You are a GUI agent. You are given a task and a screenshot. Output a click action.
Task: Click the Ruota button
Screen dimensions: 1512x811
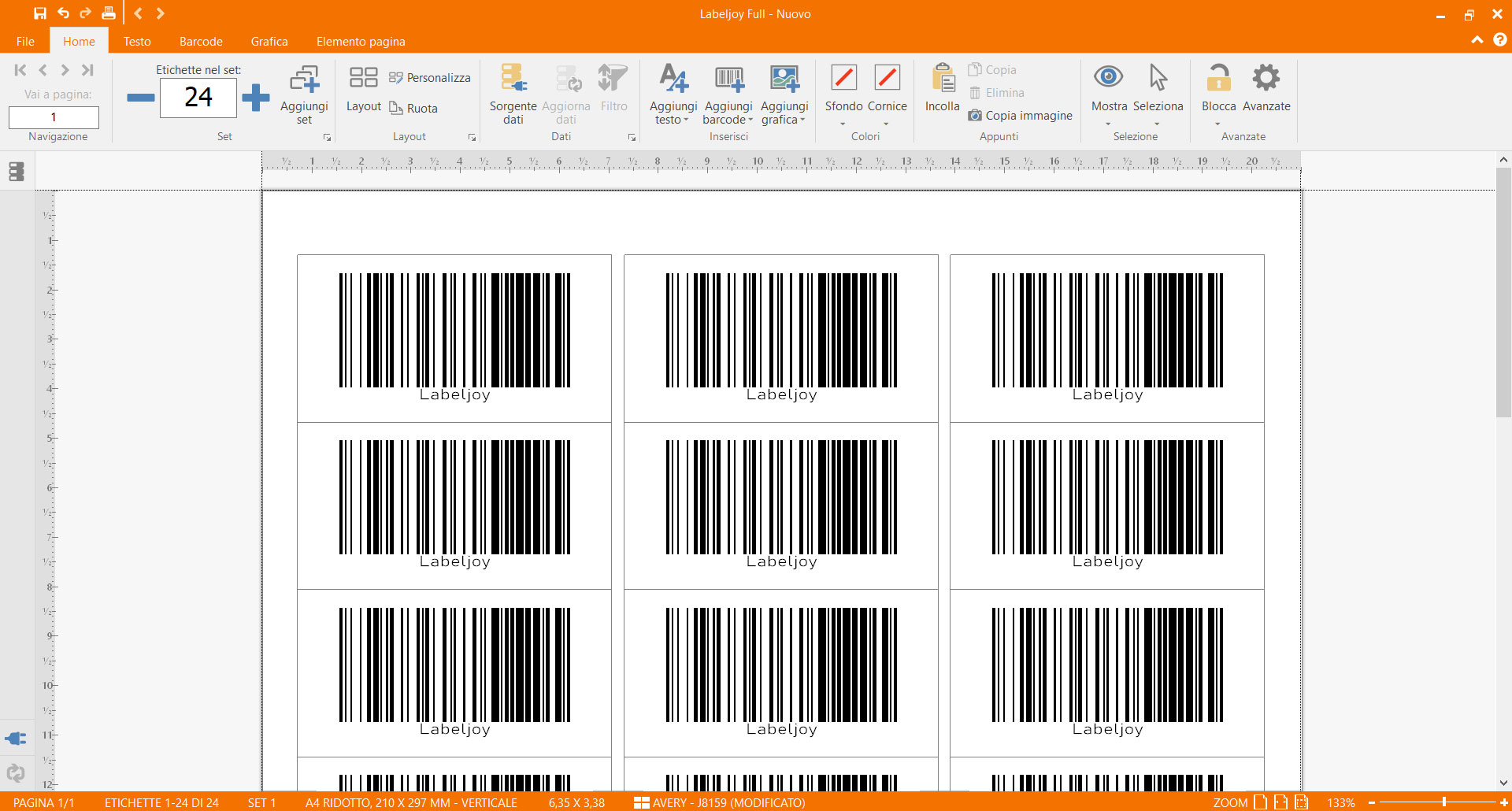[x=413, y=109]
